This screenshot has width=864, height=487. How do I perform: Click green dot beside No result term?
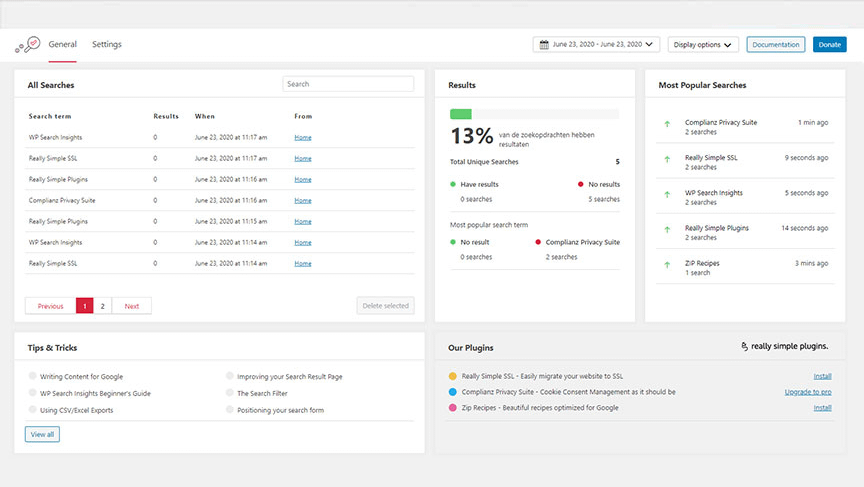[453, 242]
